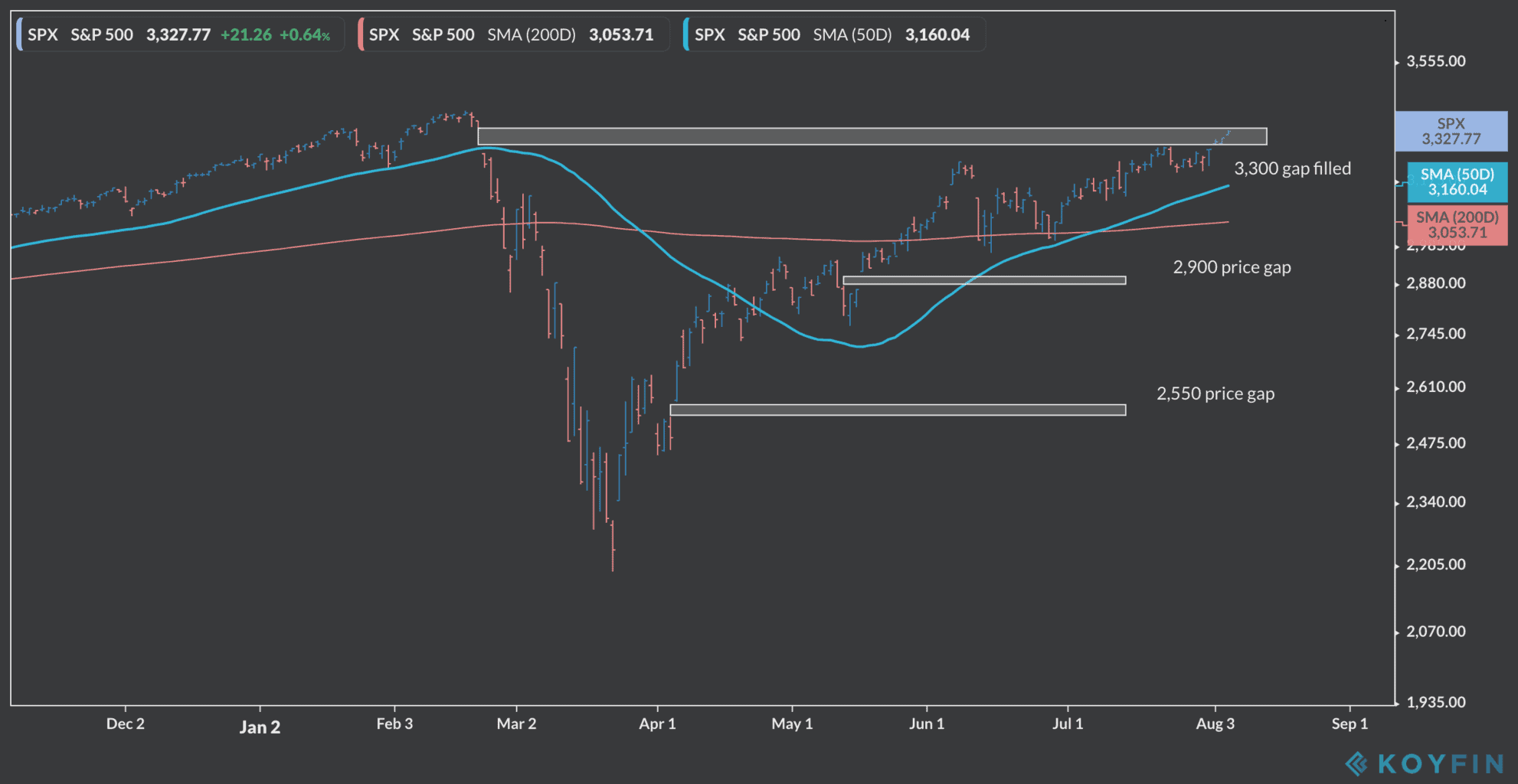This screenshot has height=784, width=1518.
Task: Select the 2,900 gap rectangle drawing
Action: pyautogui.click(x=984, y=280)
